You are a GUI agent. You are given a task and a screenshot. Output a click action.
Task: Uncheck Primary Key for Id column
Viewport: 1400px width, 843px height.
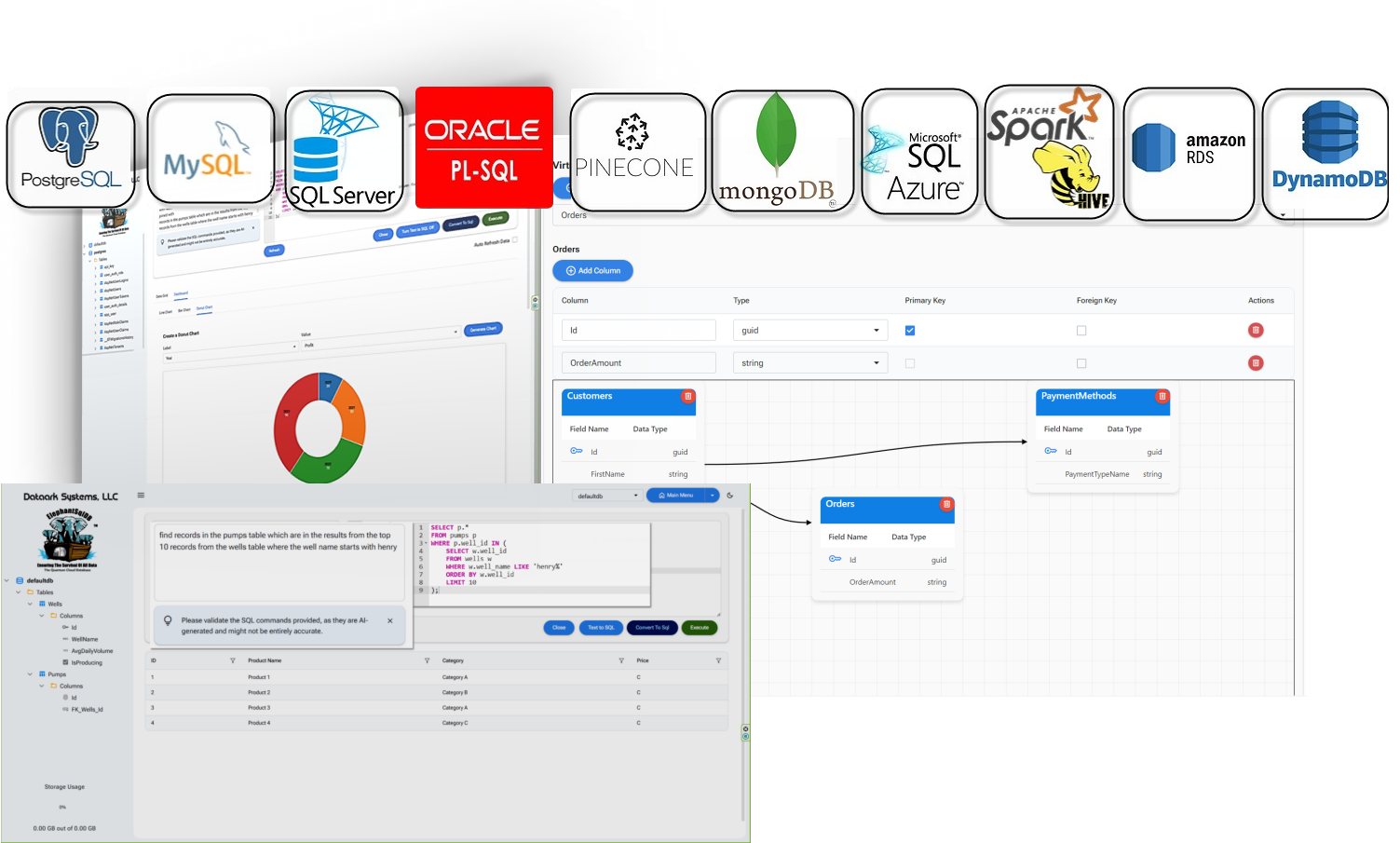pyautogui.click(x=910, y=331)
